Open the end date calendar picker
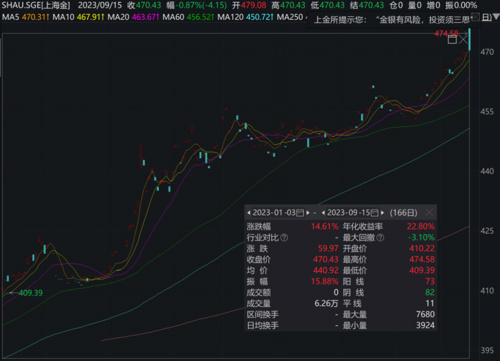 (375, 213)
